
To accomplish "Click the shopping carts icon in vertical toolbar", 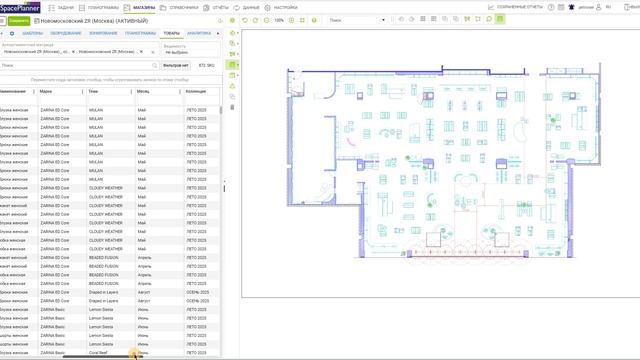I will (232, 54).
